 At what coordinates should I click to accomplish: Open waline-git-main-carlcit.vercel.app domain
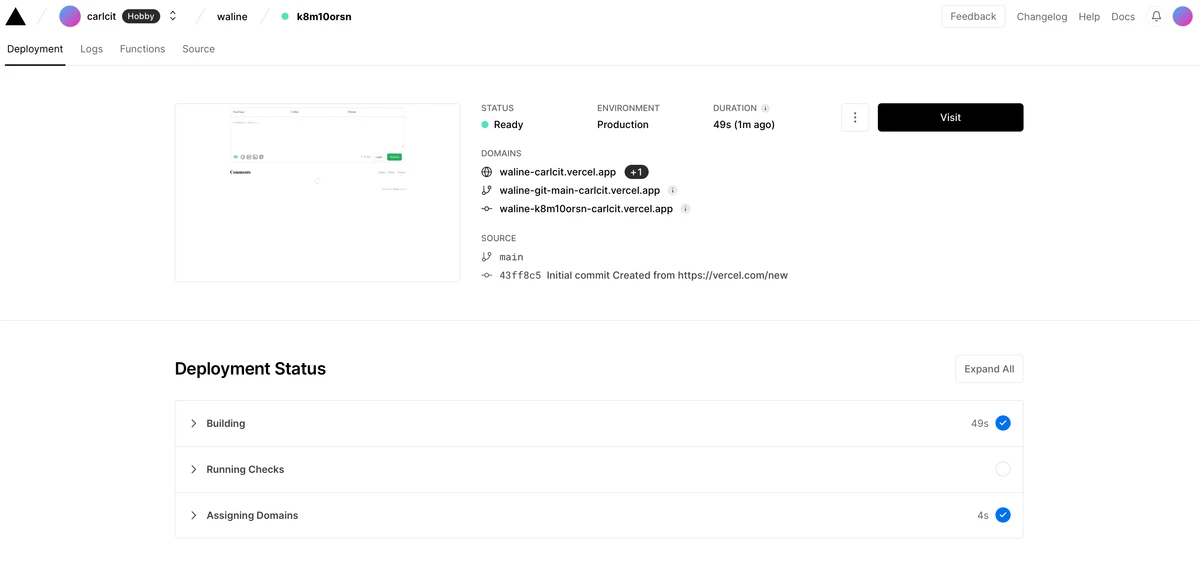[580, 190]
